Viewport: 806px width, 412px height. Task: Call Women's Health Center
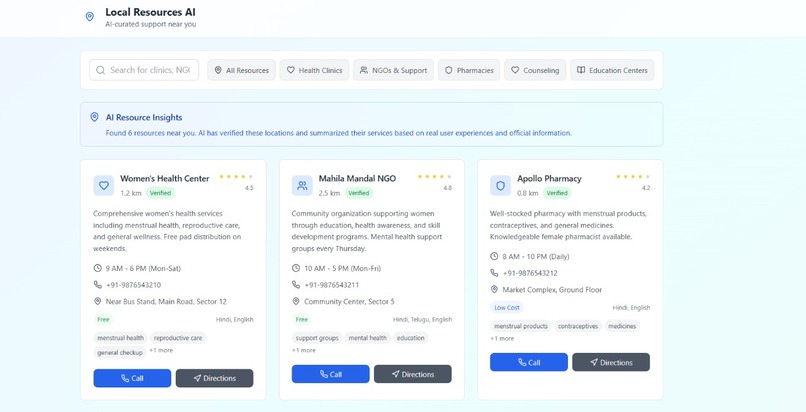click(x=132, y=378)
